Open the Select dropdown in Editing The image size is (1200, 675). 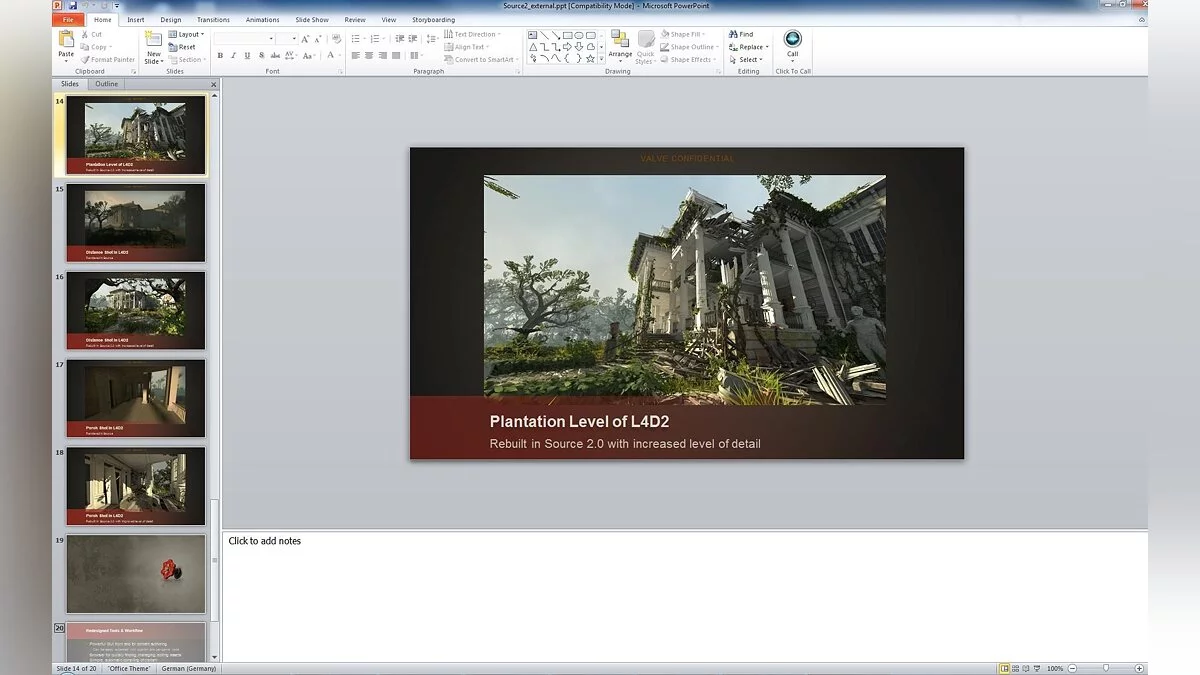[746, 59]
